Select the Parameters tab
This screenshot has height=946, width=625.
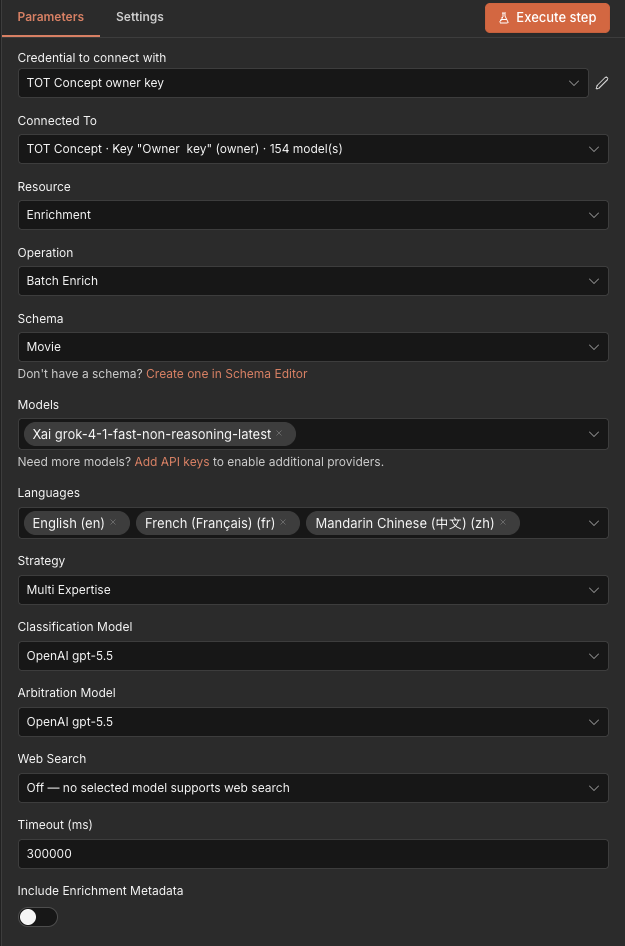(x=51, y=17)
